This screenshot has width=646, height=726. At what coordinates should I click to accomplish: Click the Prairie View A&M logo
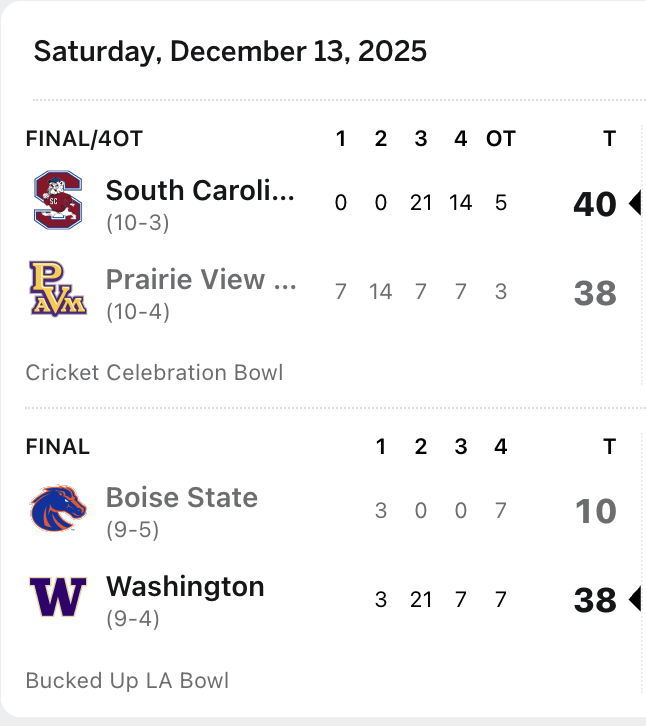(58, 289)
